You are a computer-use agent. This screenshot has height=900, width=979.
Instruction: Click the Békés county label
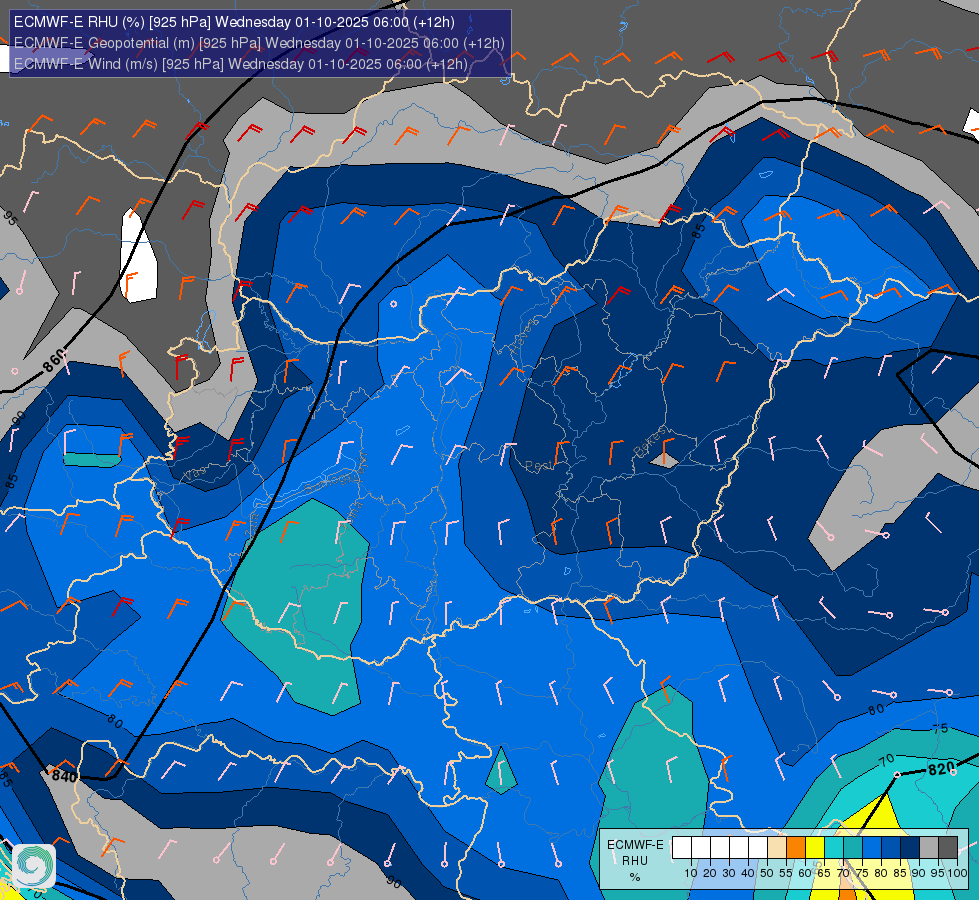[650, 443]
